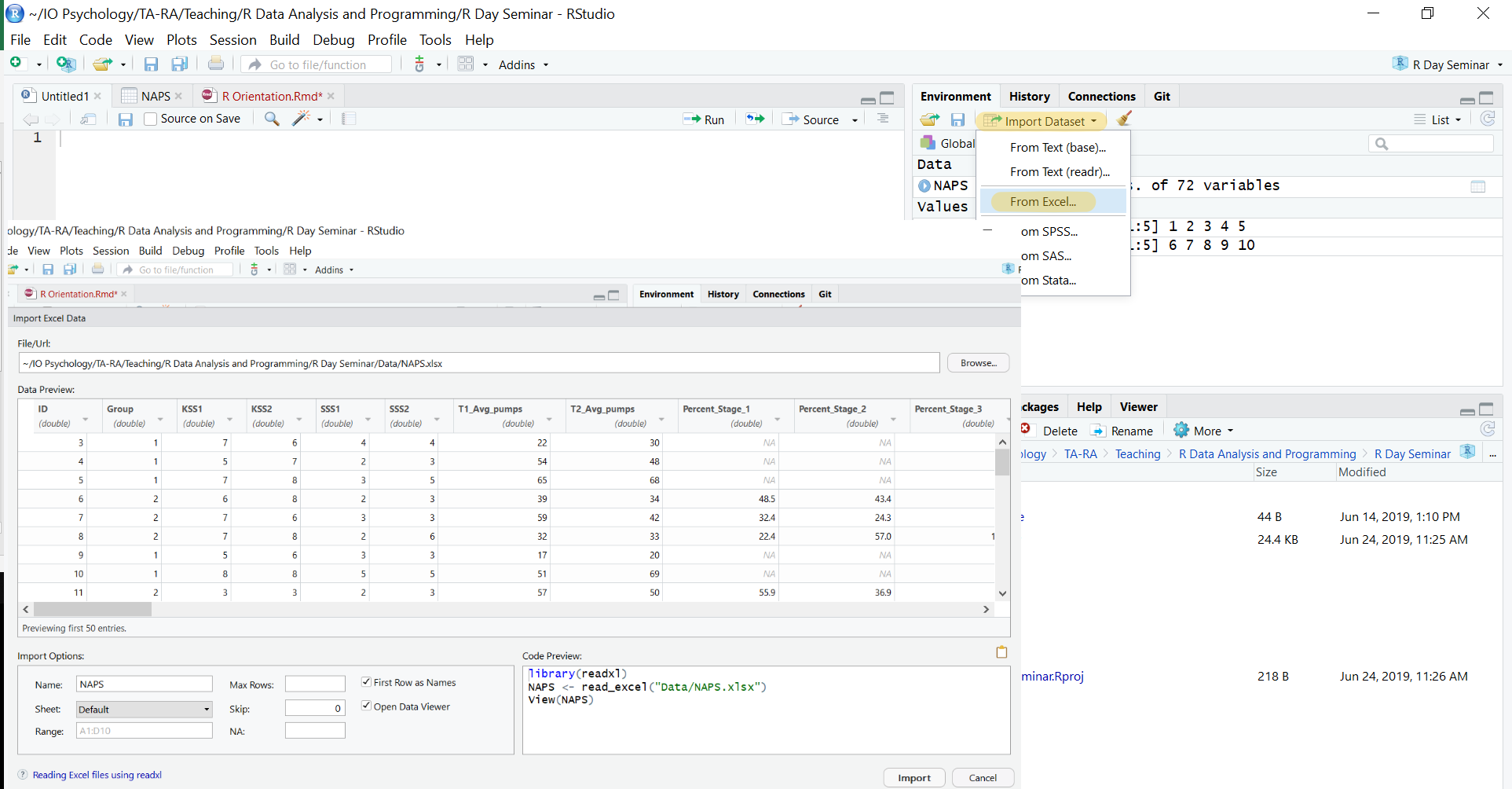Click the Re-run previous code region icon
Viewport: 1512px width, 789px height.
point(755,119)
